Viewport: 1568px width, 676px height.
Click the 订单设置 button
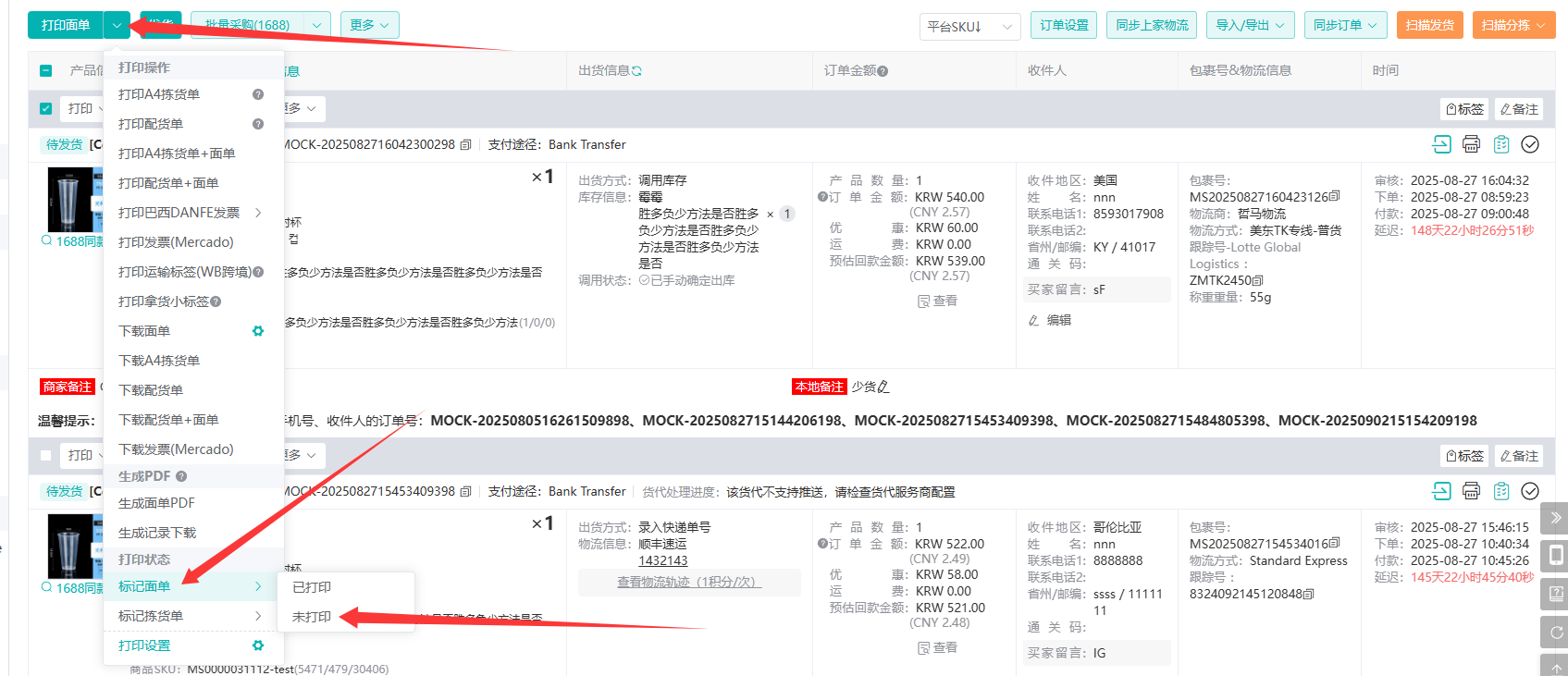[x=1064, y=25]
